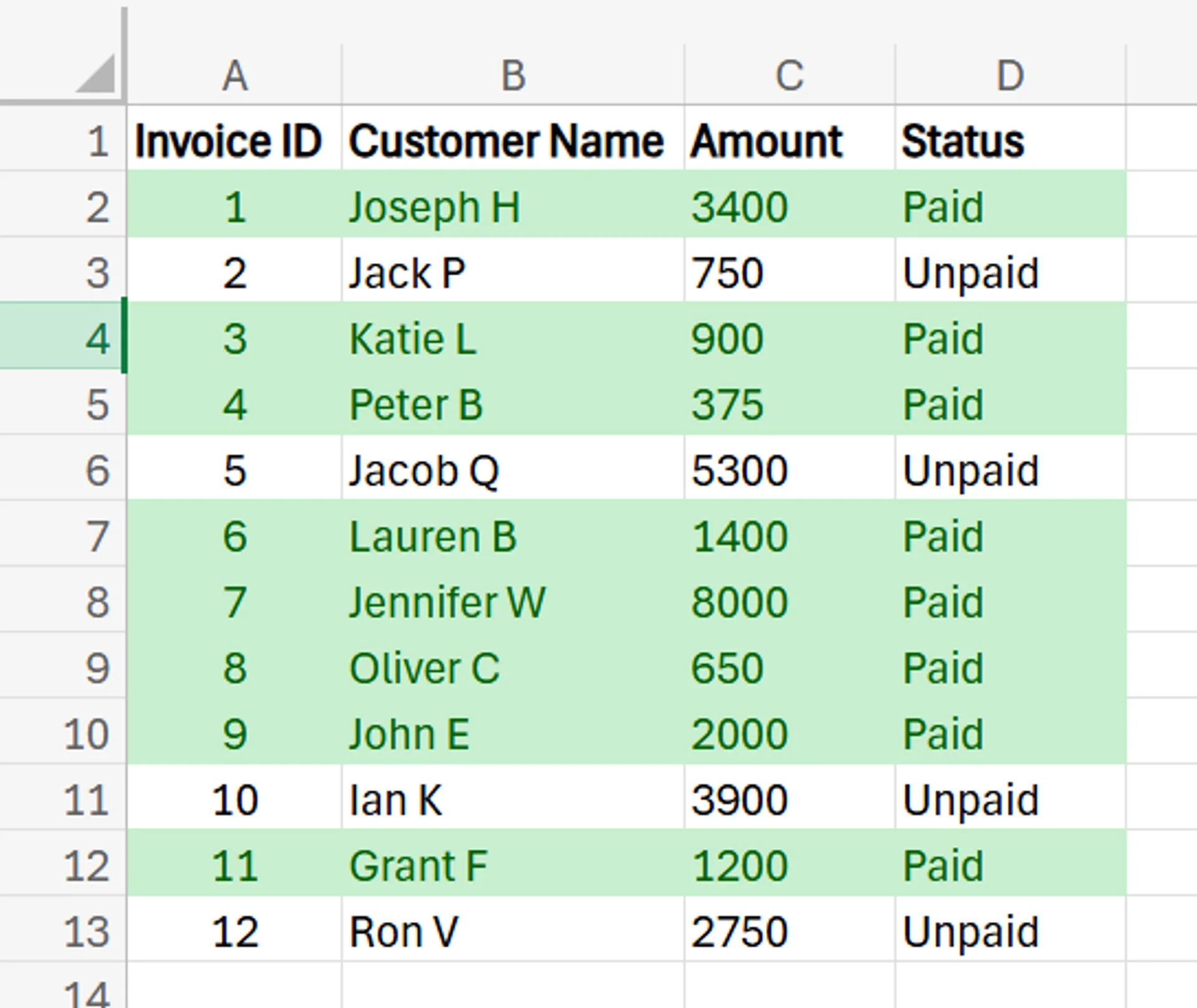1197x1008 pixels.
Task: Select column D header
Action: (x=1011, y=75)
